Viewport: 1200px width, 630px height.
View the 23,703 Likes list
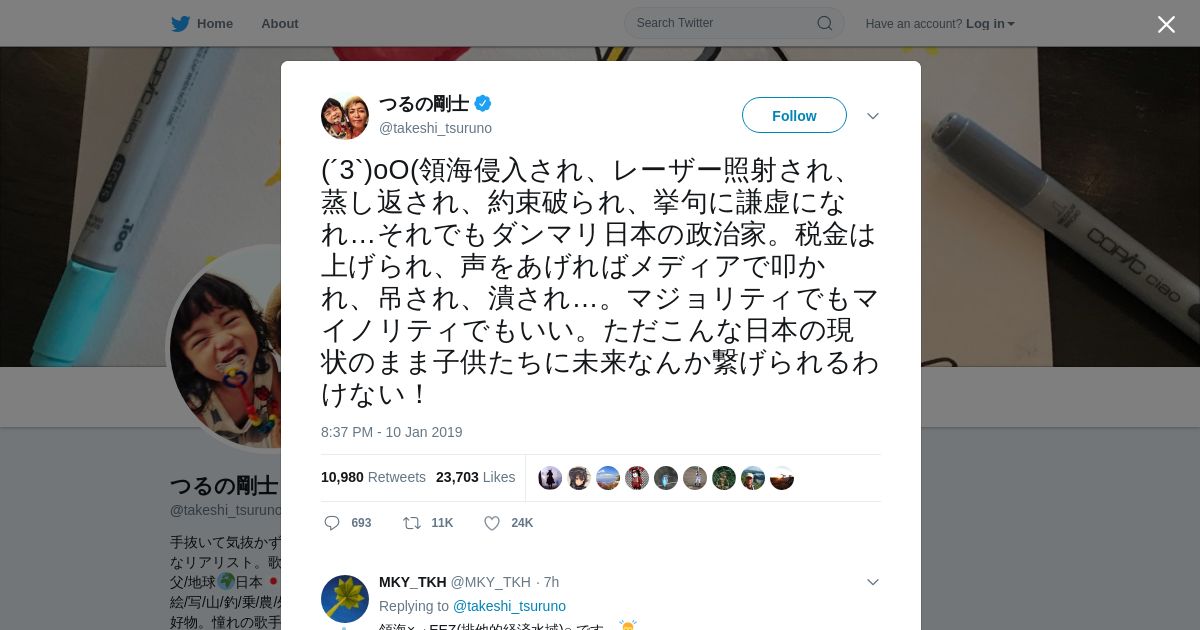tap(476, 477)
